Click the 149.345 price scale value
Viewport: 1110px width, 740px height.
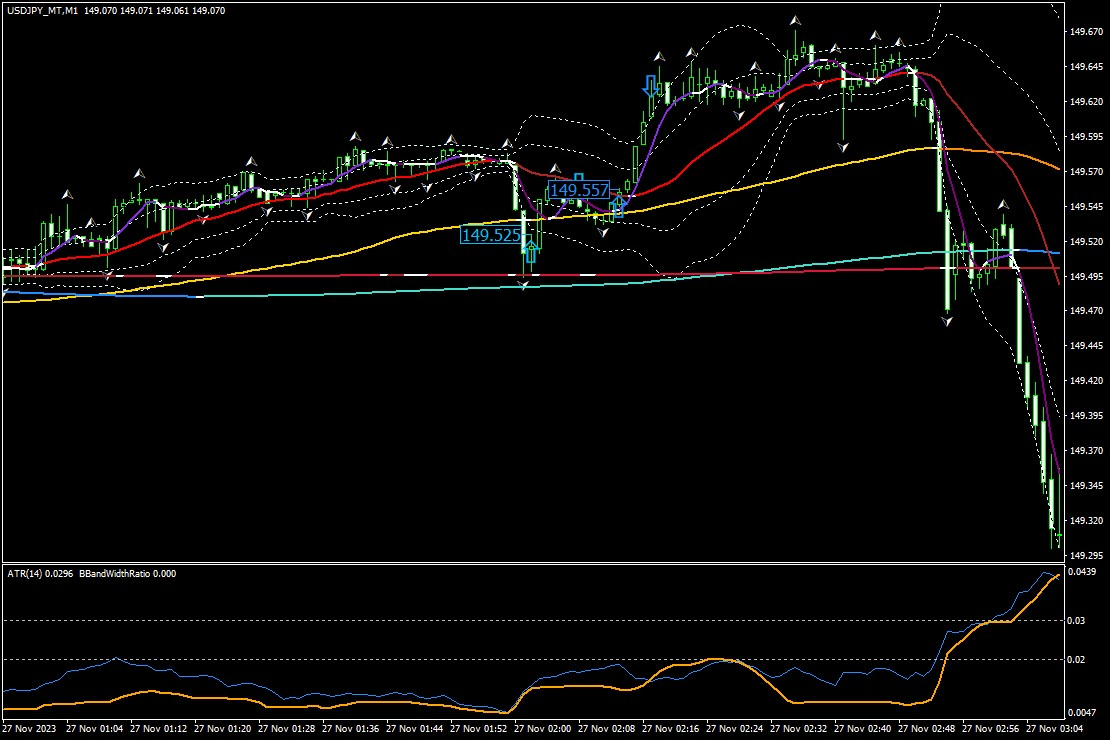click(x=1086, y=486)
